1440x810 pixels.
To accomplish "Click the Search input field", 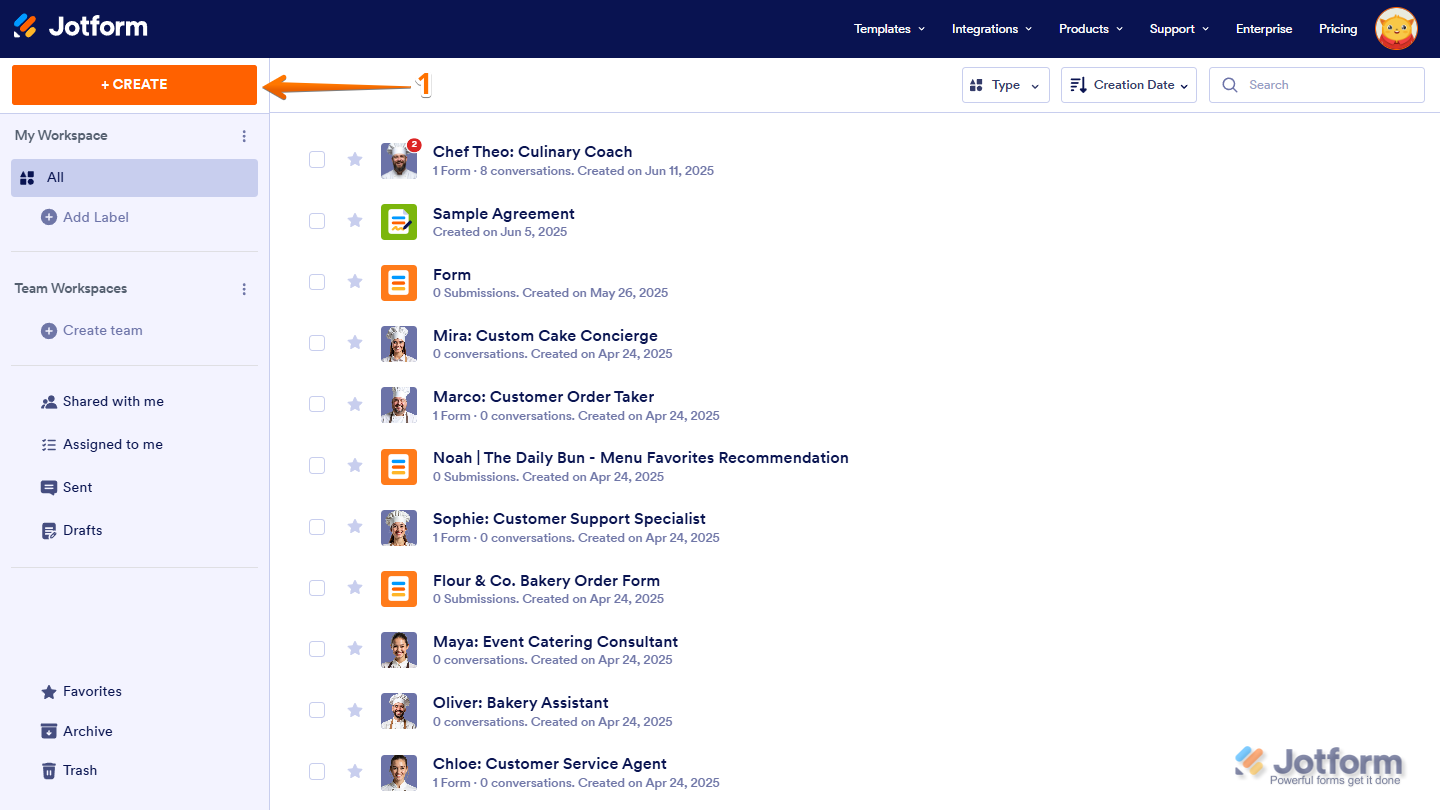I will coord(1317,85).
